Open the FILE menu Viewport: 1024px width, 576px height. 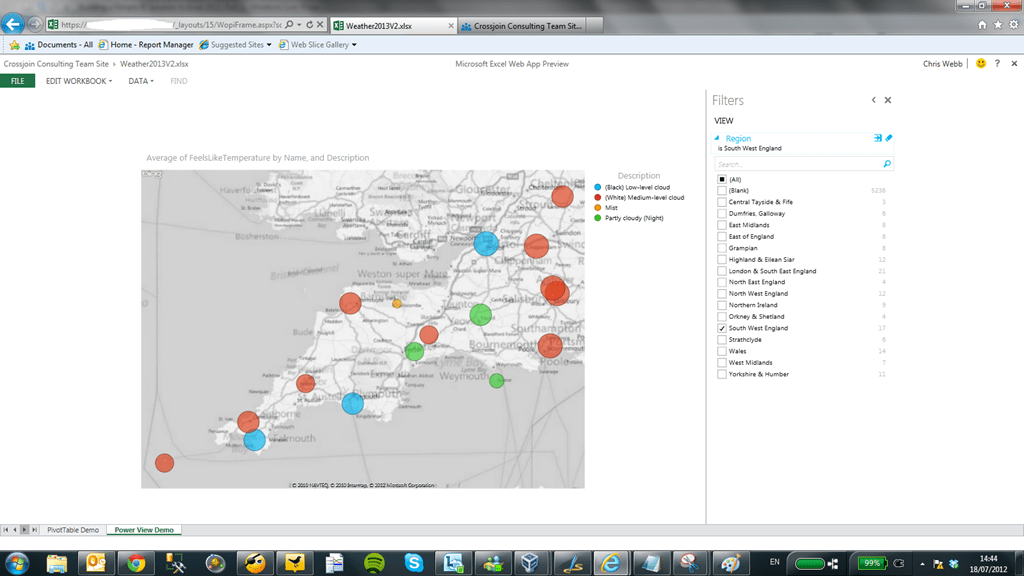(x=18, y=81)
